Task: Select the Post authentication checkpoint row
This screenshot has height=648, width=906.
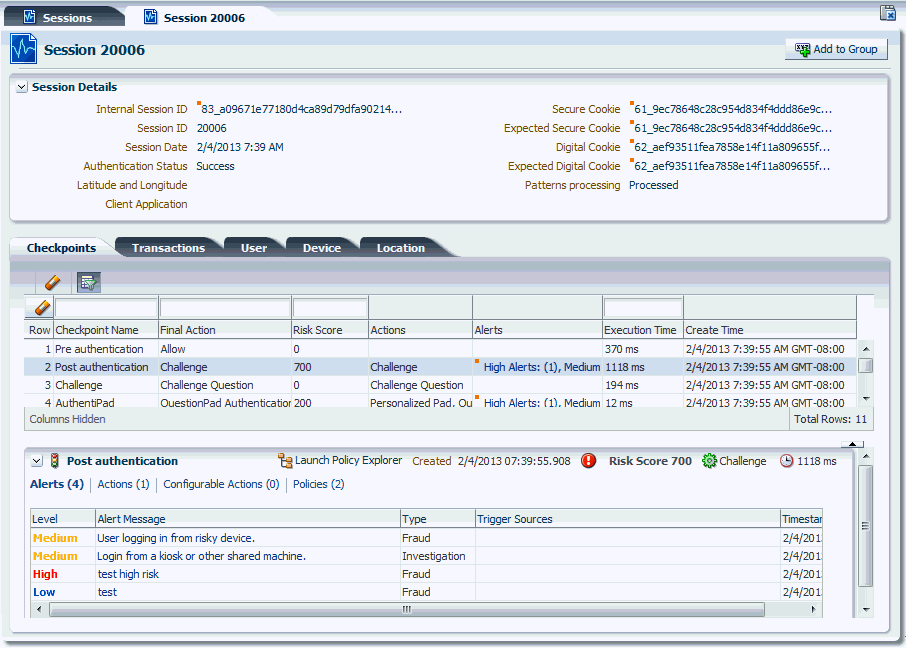Action: pyautogui.click(x=440, y=367)
